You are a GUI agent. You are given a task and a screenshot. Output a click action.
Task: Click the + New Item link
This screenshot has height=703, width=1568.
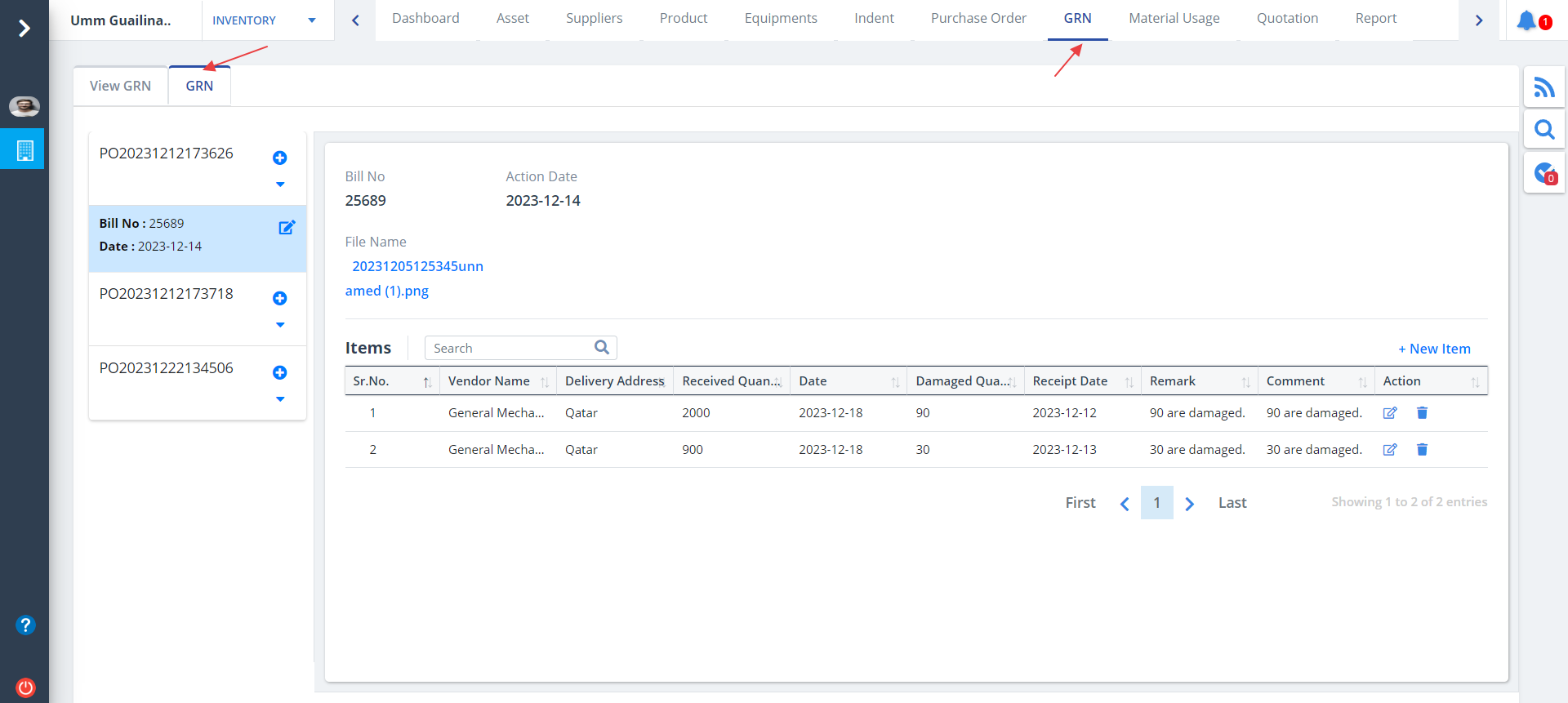pos(1434,349)
